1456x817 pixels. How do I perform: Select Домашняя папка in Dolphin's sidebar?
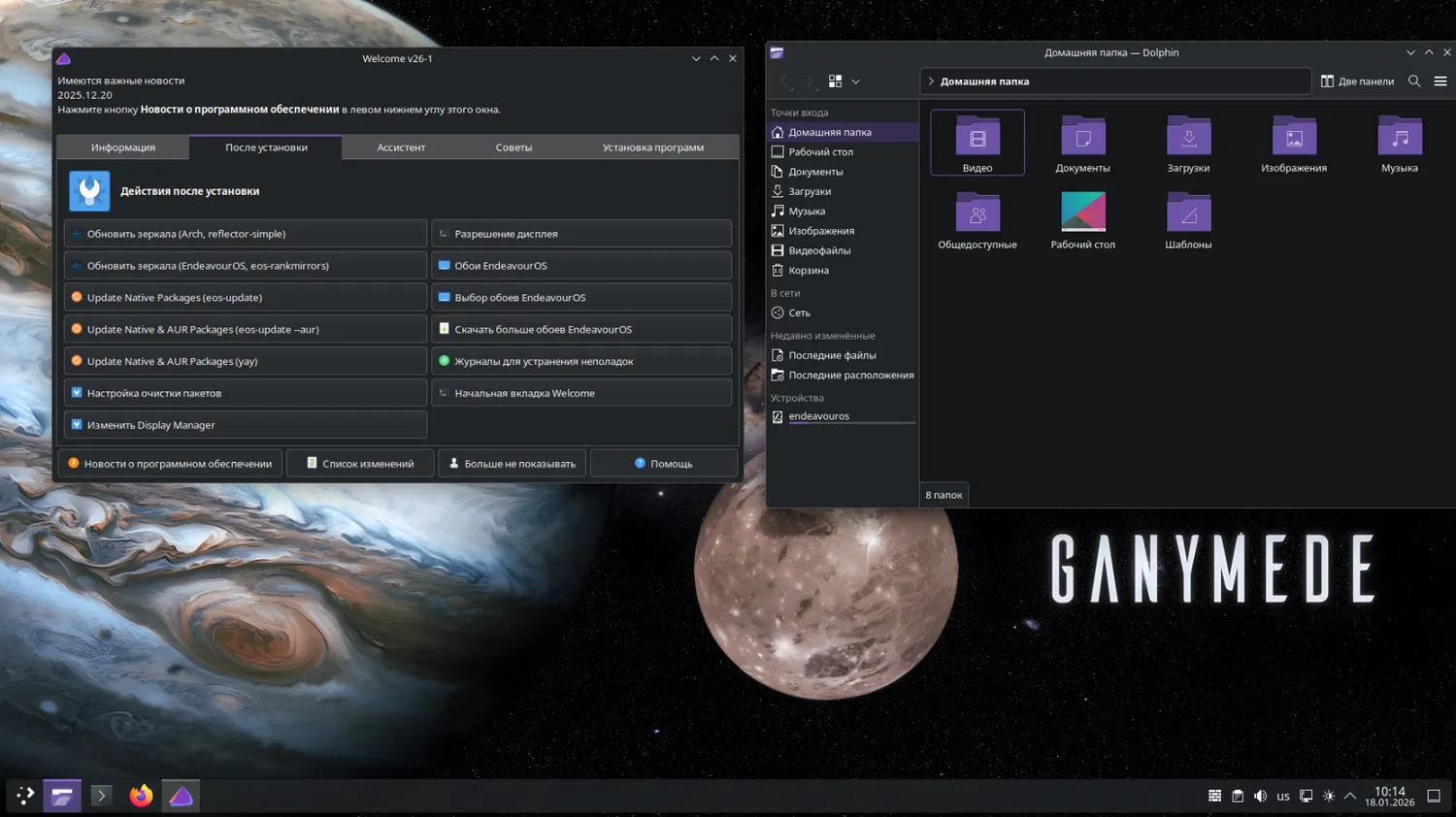click(x=843, y=132)
